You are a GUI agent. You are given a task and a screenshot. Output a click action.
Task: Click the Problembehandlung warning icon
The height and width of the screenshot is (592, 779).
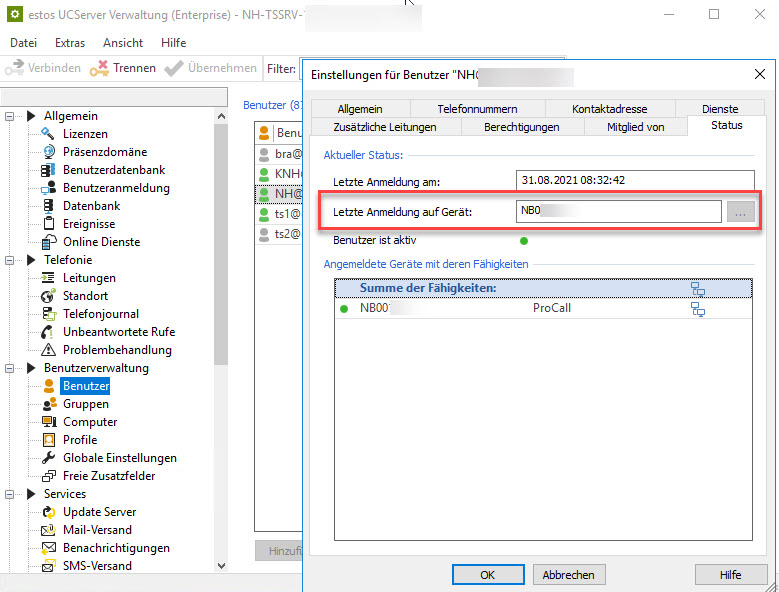[47, 350]
